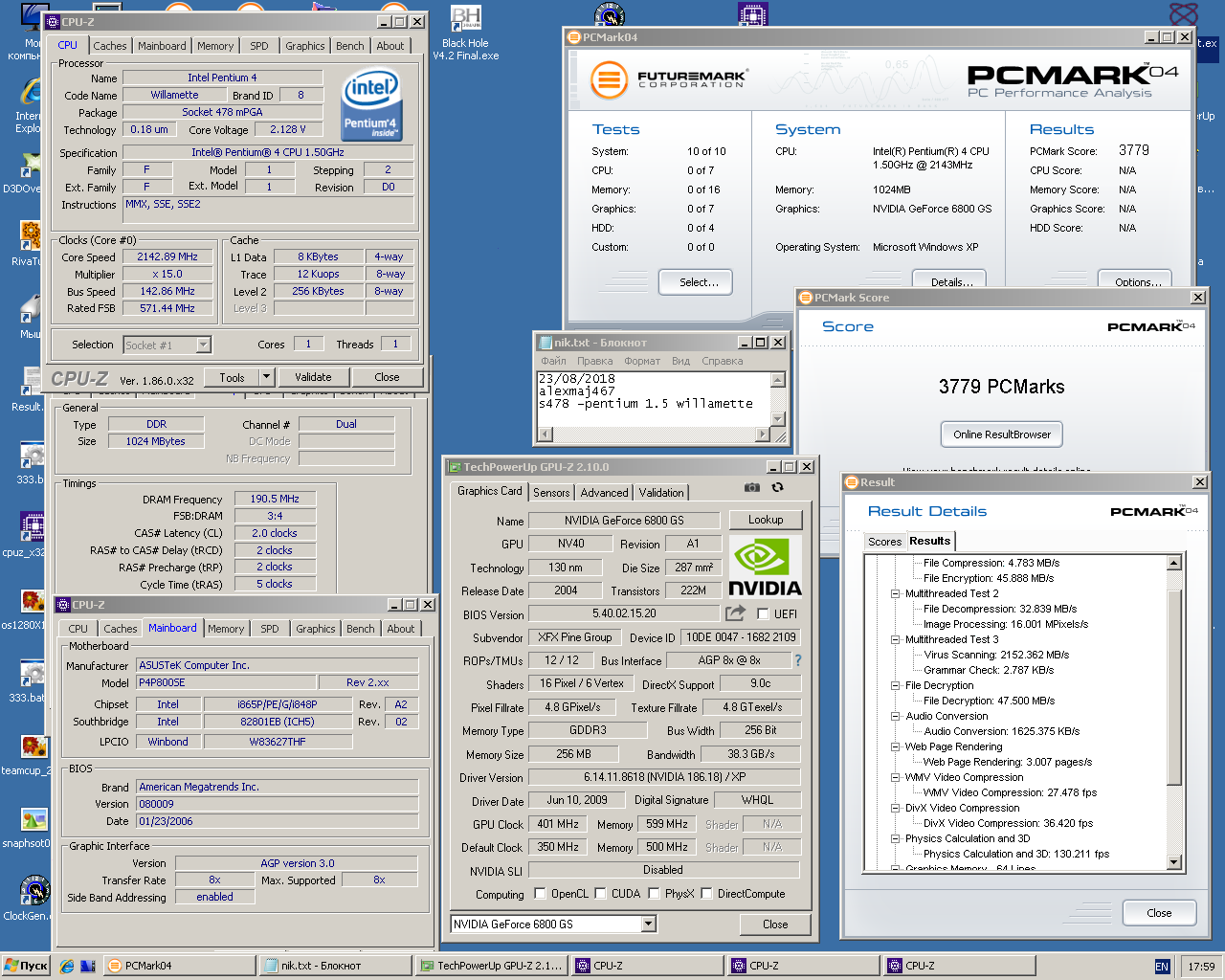Screen dimensions: 1225x980
Task: Switch to nik.txt Notepad taskbar button
Action: click(337, 966)
